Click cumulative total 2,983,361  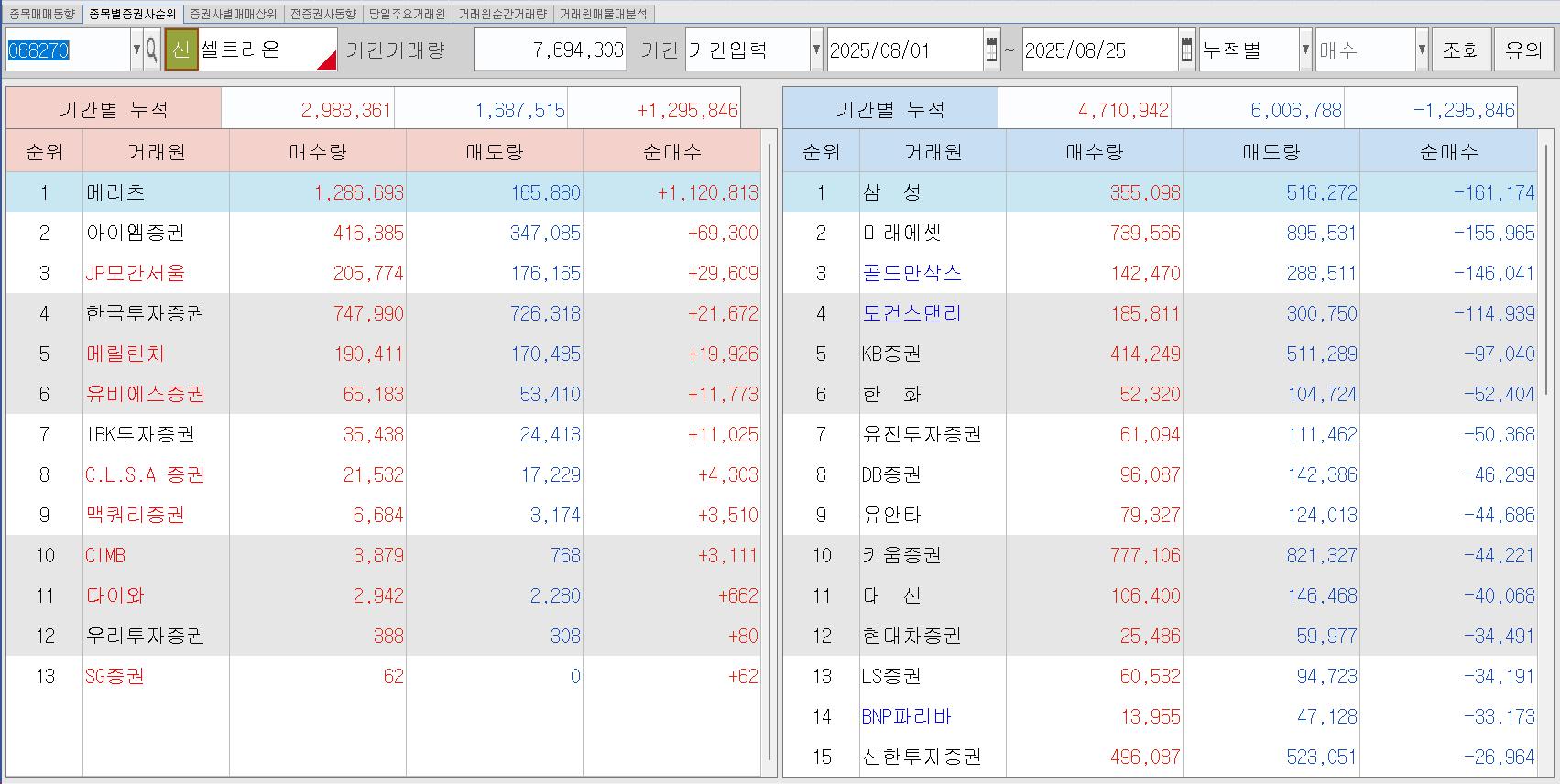pos(346,110)
